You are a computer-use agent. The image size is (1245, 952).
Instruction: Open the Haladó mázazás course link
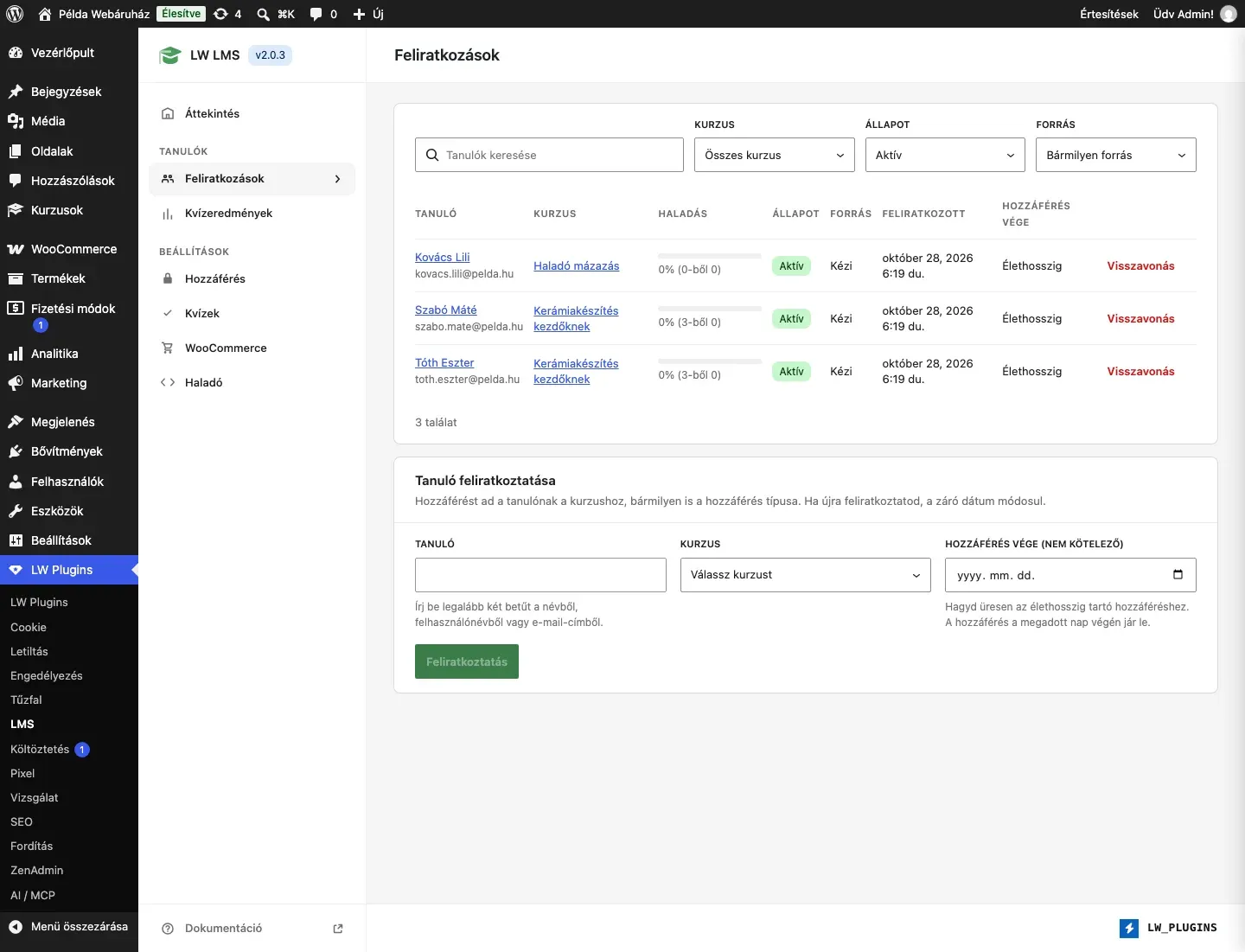pyautogui.click(x=577, y=266)
